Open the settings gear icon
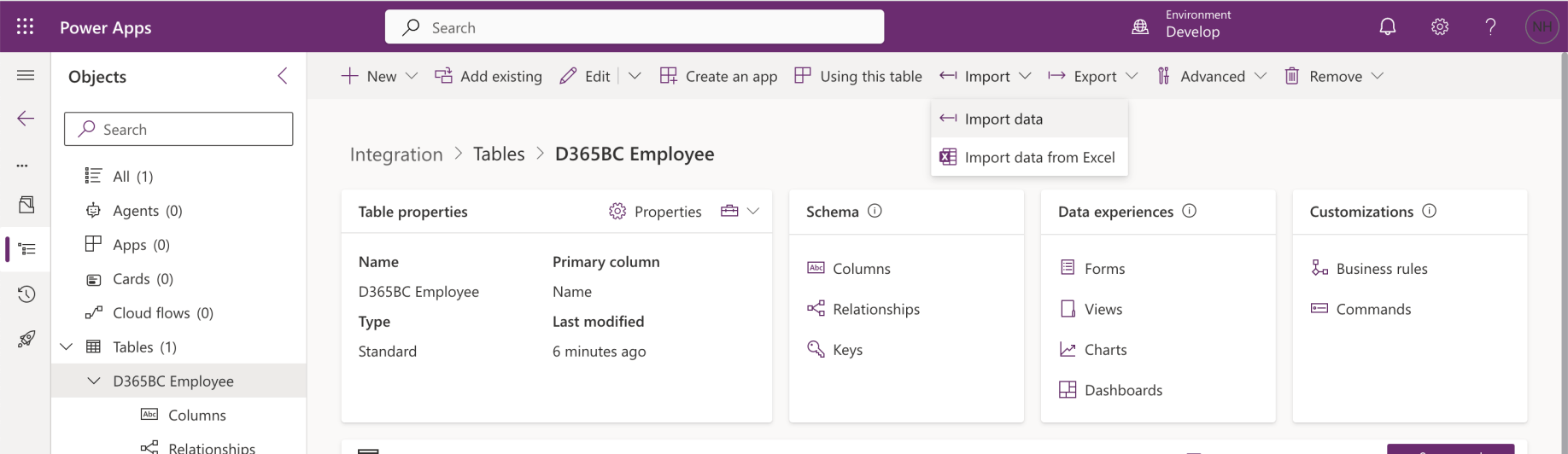The width and height of the screenshot is (1568, 454). [1440, 27]
